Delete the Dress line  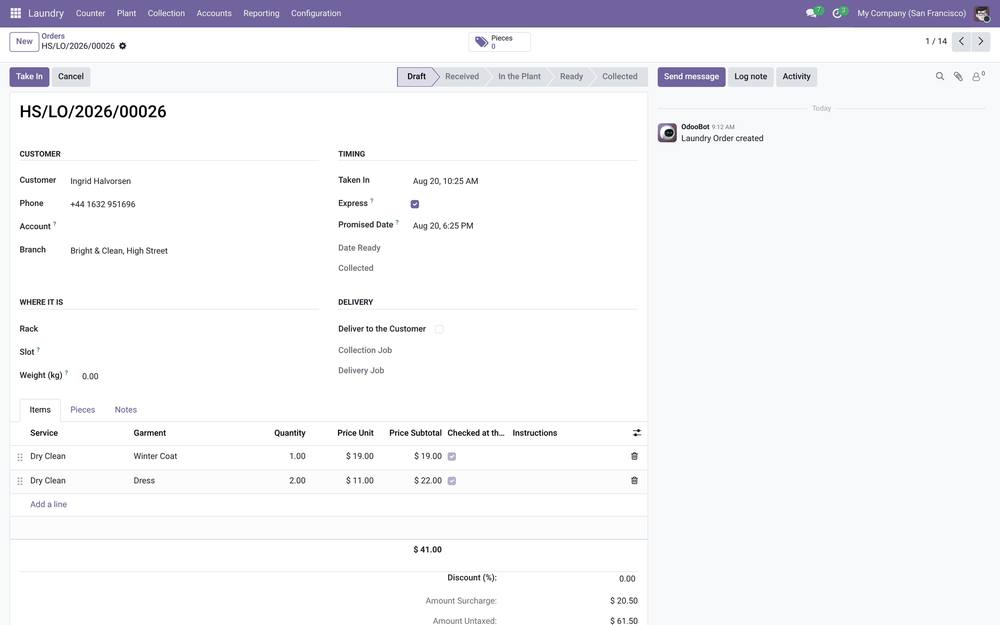[x=634, y=480]
